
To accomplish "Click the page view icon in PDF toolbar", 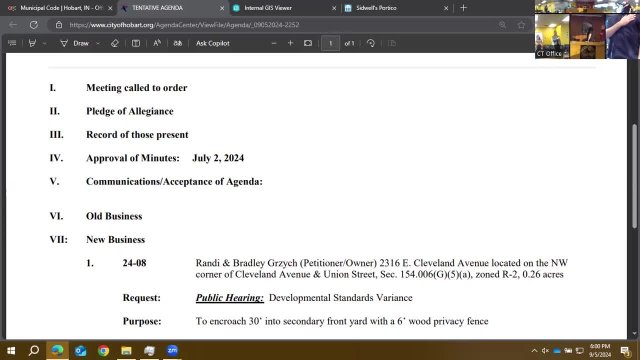I will pyautogui.click(x=392, y=43).
